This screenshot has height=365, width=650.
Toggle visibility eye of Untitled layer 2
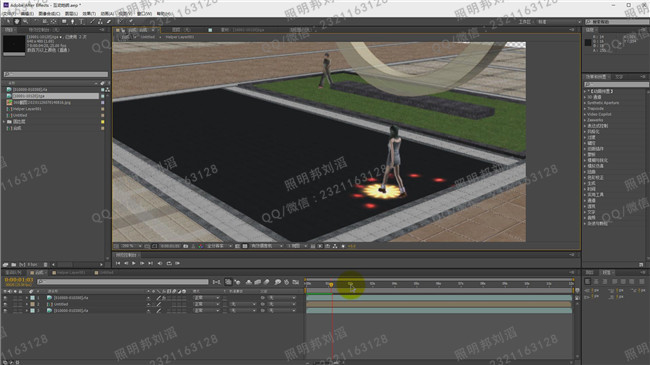pos(5,304)
